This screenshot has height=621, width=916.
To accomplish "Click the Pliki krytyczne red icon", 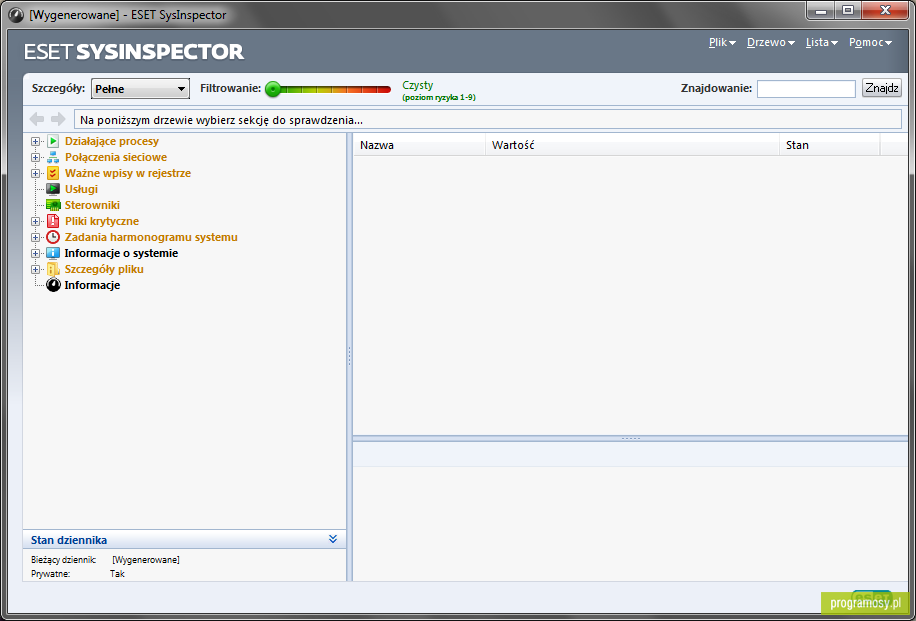I will (x=53, y=221).
